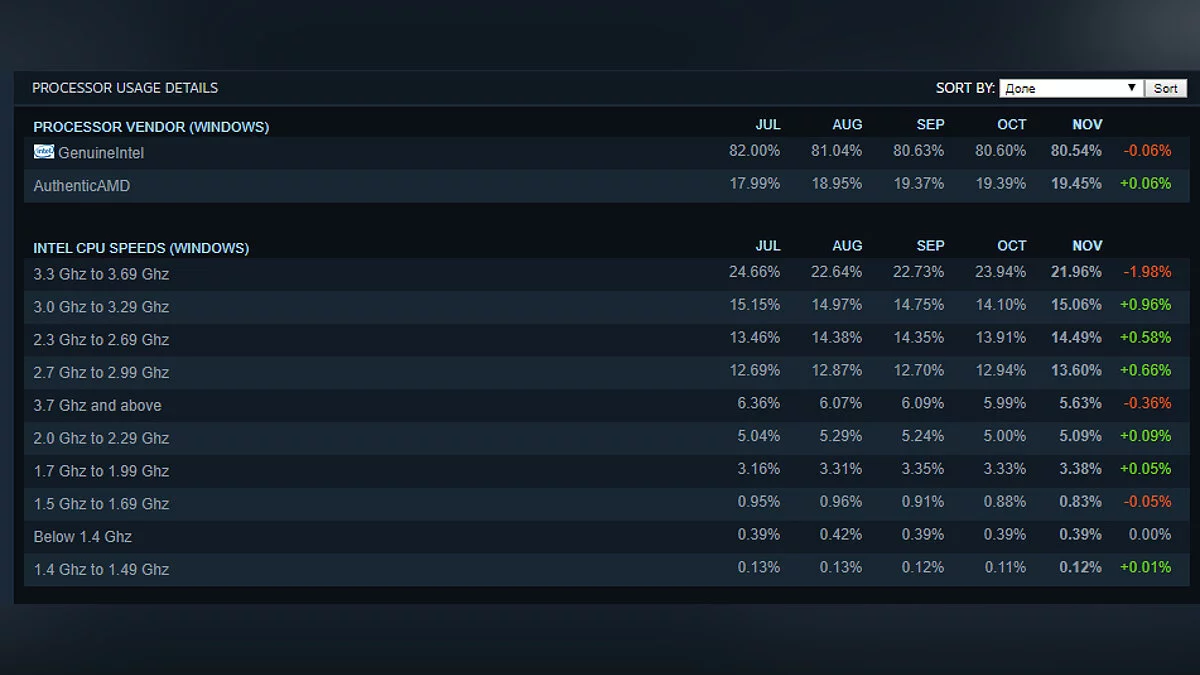Select the GenuineIntel vendor row
Viewport: 1200px width, 675px height.
[101, 154]
